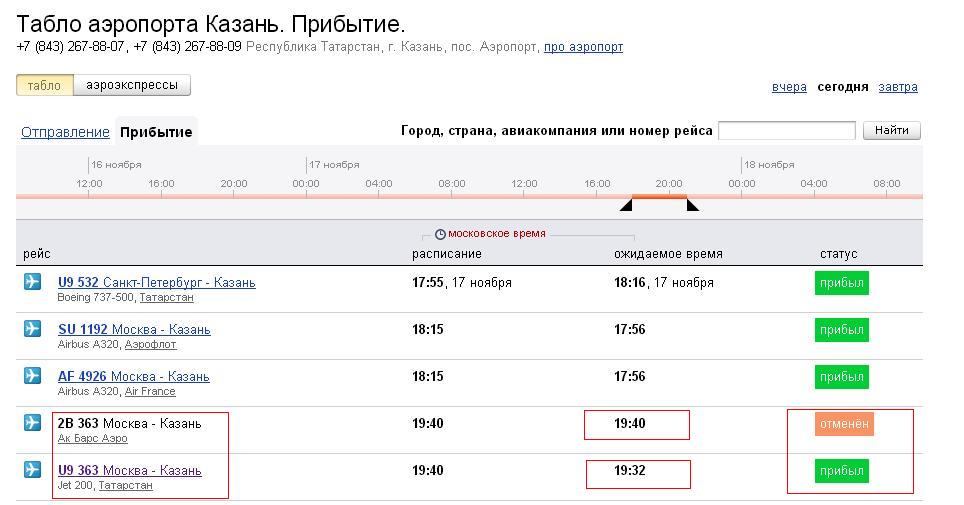Click the plane icon beside U9 532 flight

click(32, 282)
